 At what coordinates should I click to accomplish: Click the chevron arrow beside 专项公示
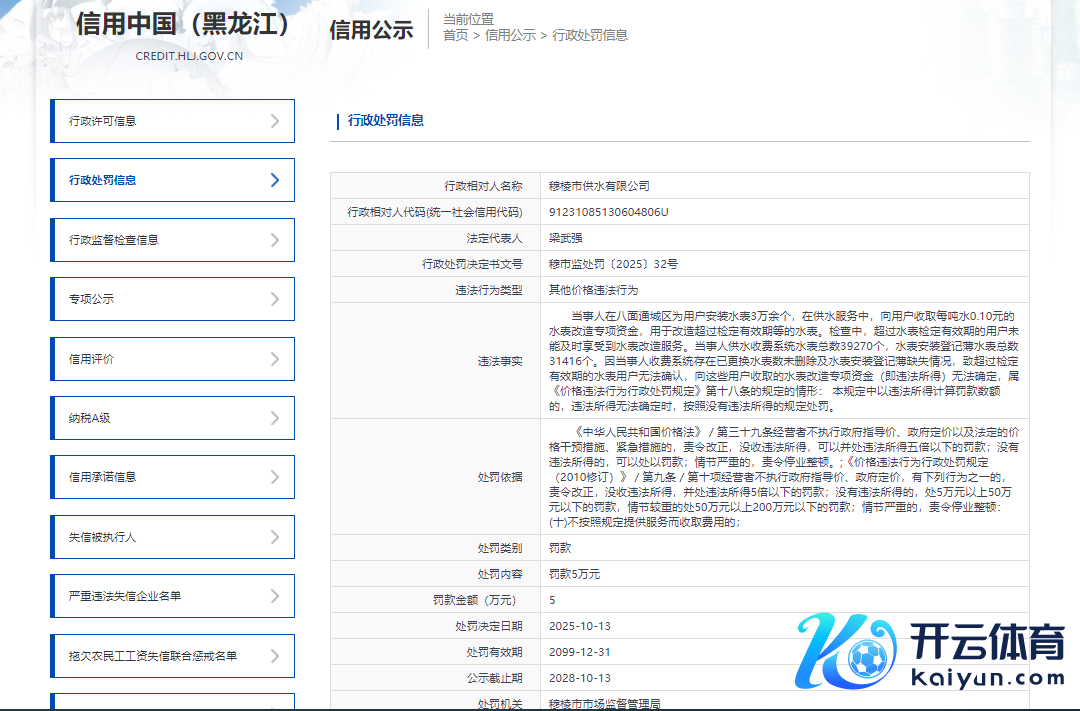(275, 299)
